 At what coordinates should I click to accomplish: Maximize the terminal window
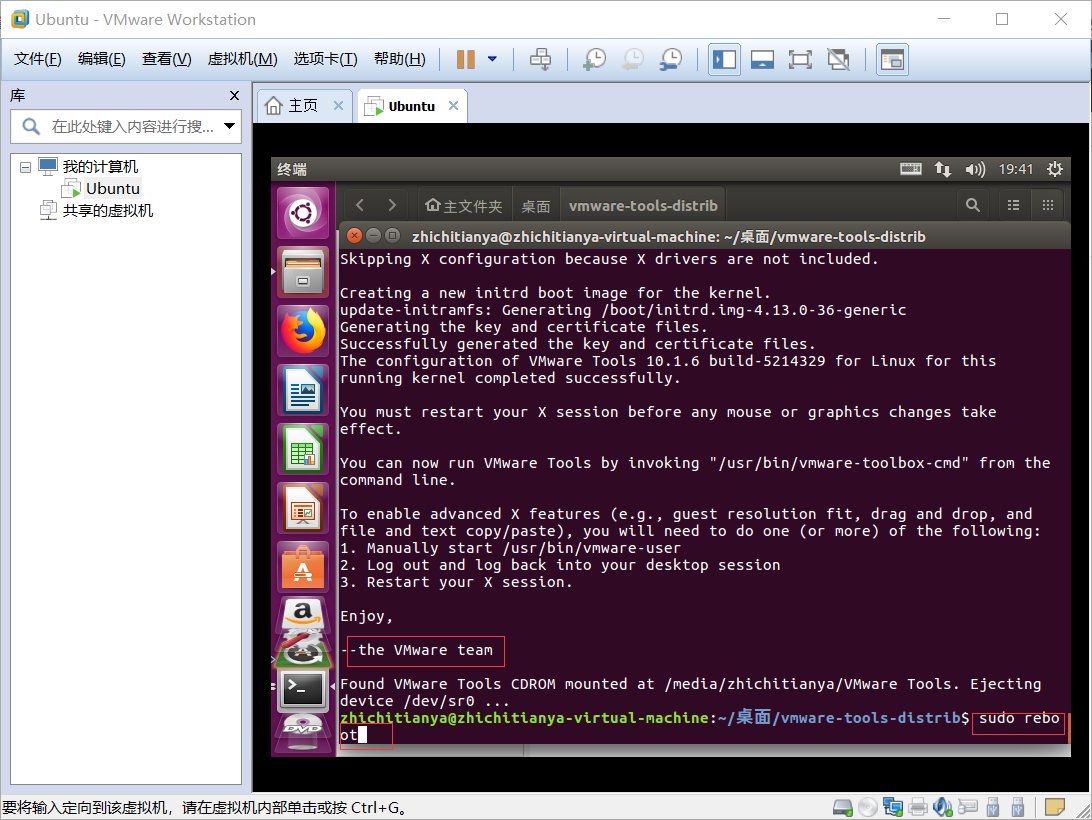tap(393, 235)
